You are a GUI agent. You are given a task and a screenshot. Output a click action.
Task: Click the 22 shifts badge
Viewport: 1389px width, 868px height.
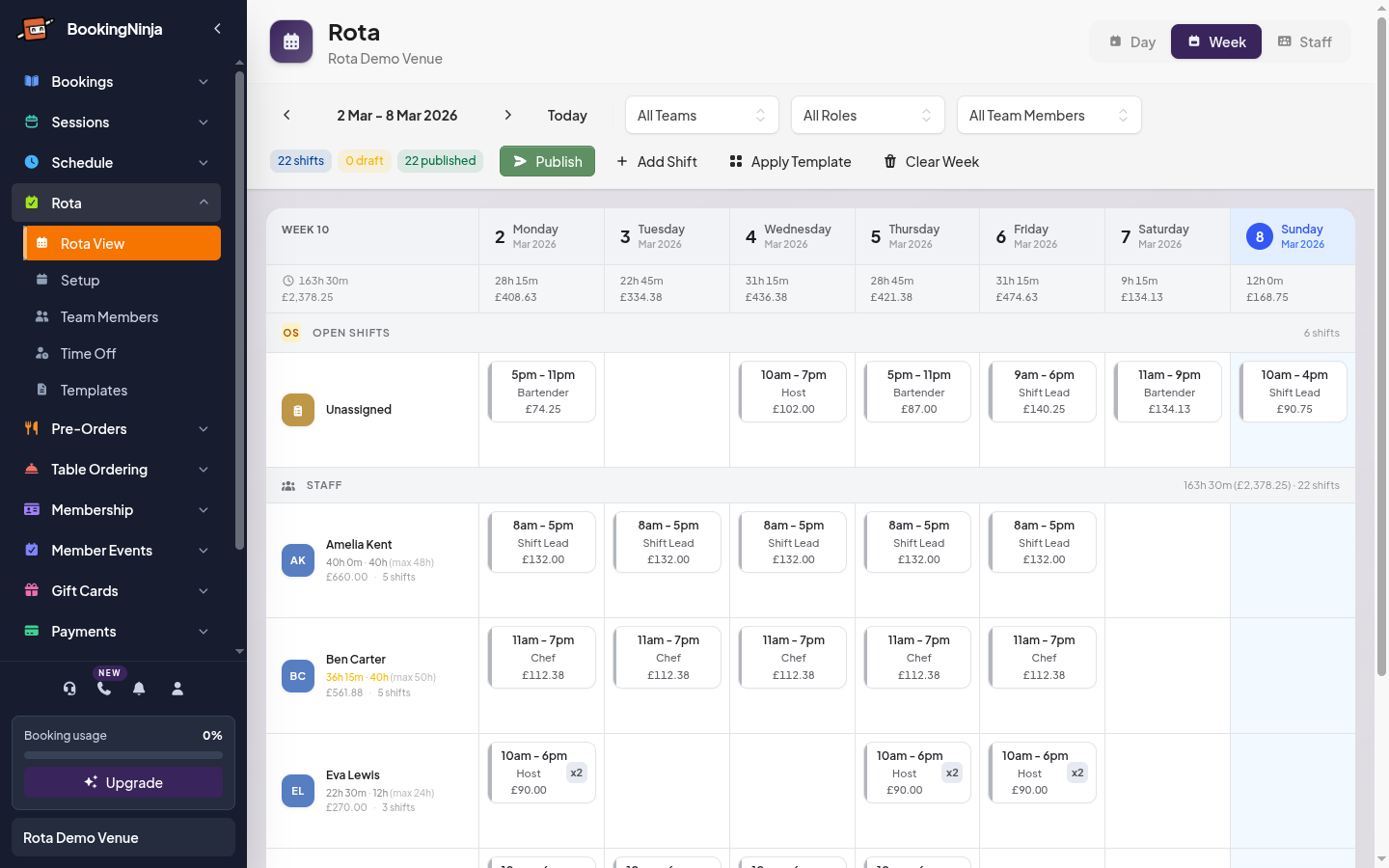pos(301,161)
